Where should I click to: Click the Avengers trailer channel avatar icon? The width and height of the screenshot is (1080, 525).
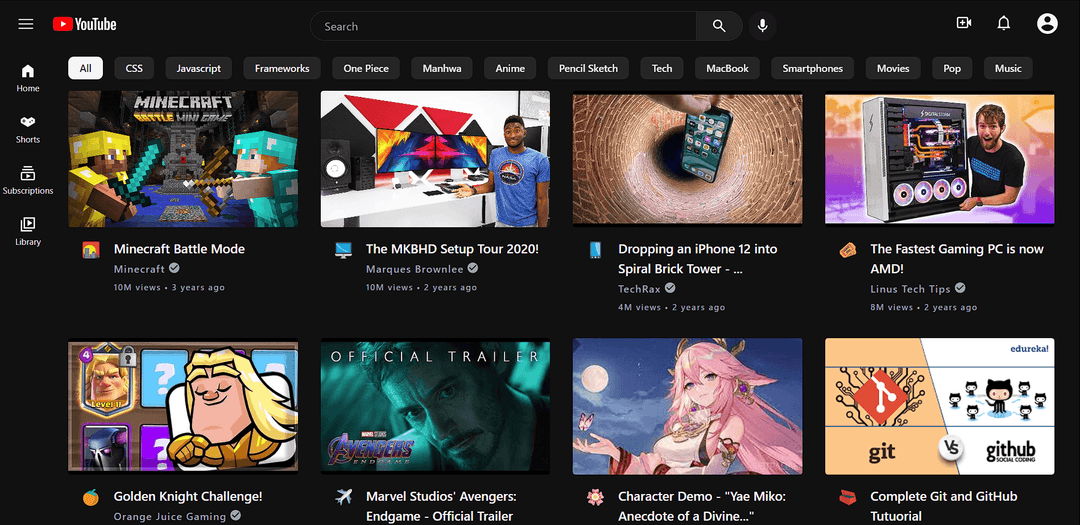[343, 497]
